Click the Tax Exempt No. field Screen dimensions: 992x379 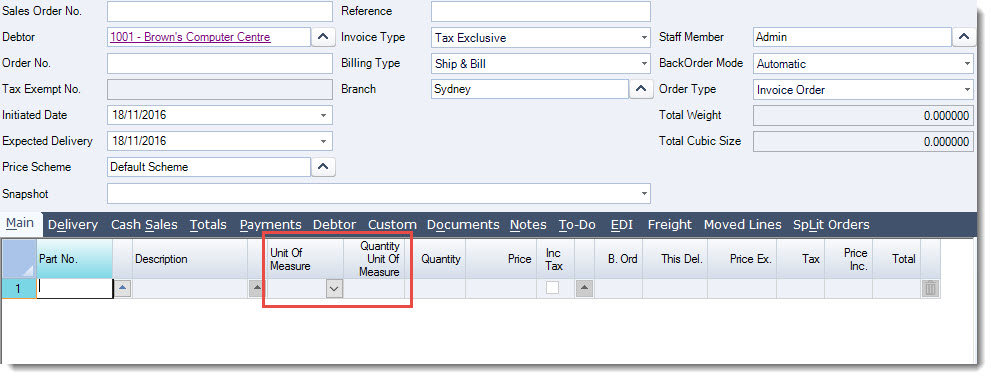[x=220, y=89]
